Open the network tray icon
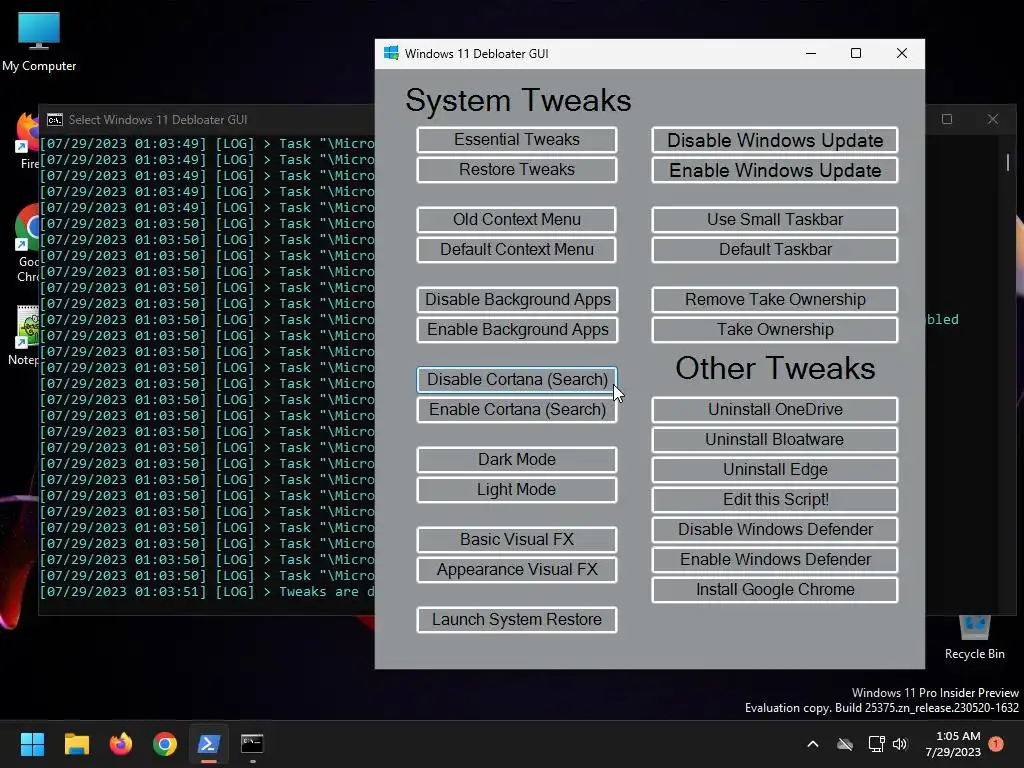The width and height of the screenshot is (1024, 768). 876,744
